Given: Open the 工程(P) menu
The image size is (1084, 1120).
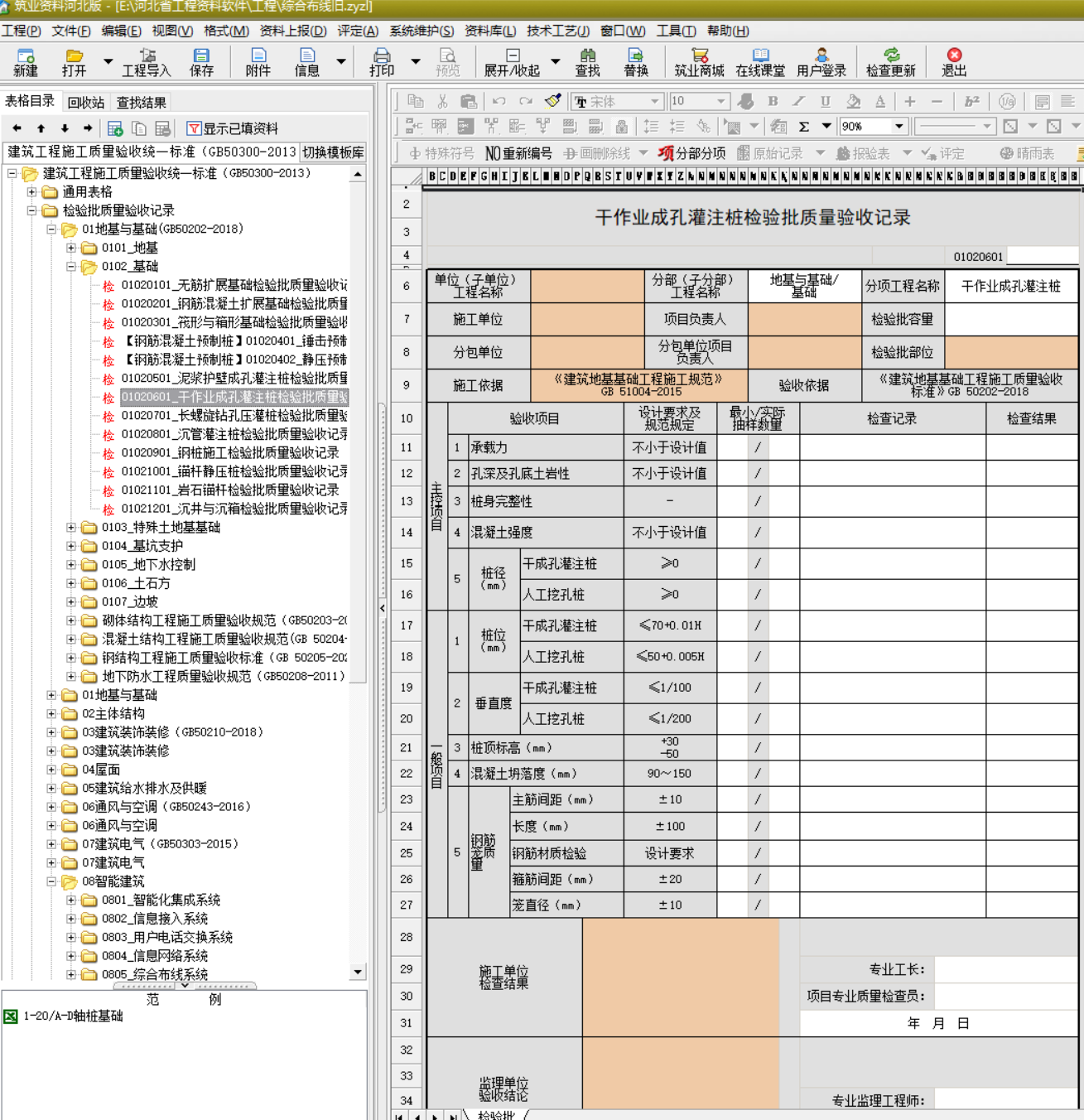Looking at the screenshot, I should click(x=22, y=31).
